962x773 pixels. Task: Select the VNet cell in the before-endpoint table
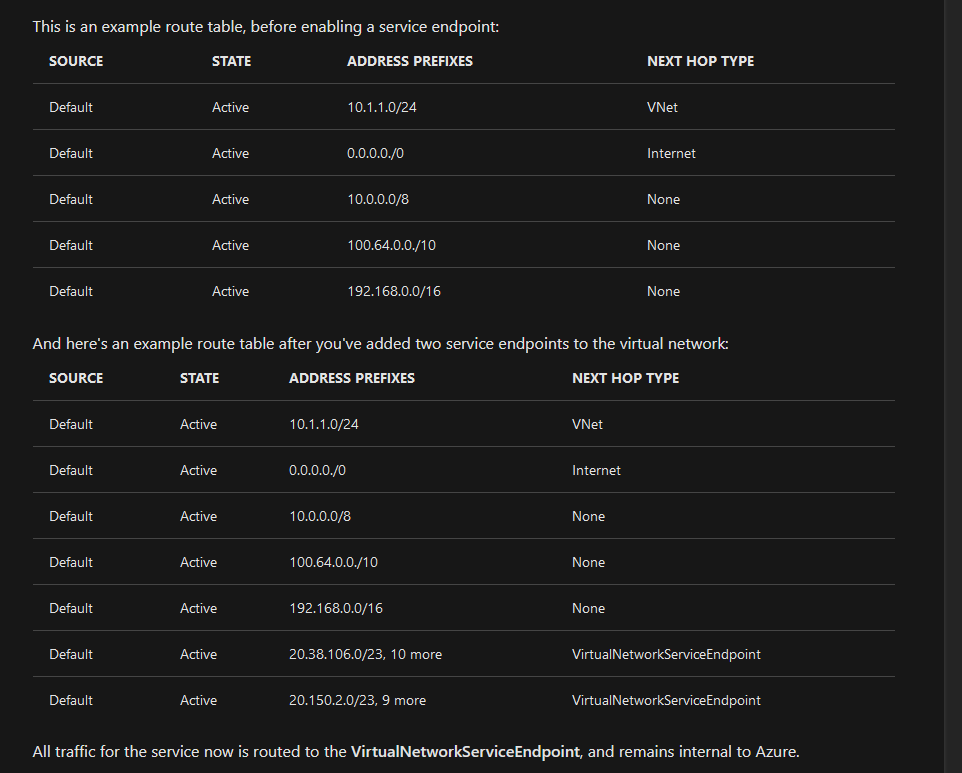click(x=662, y=107)
